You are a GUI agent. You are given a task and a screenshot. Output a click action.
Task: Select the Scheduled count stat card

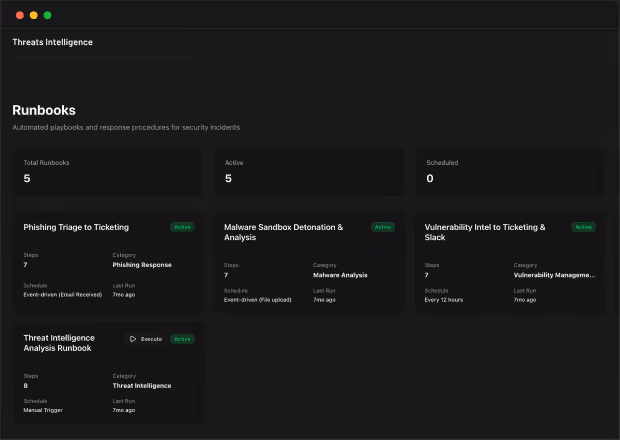[x=510, y=172]
